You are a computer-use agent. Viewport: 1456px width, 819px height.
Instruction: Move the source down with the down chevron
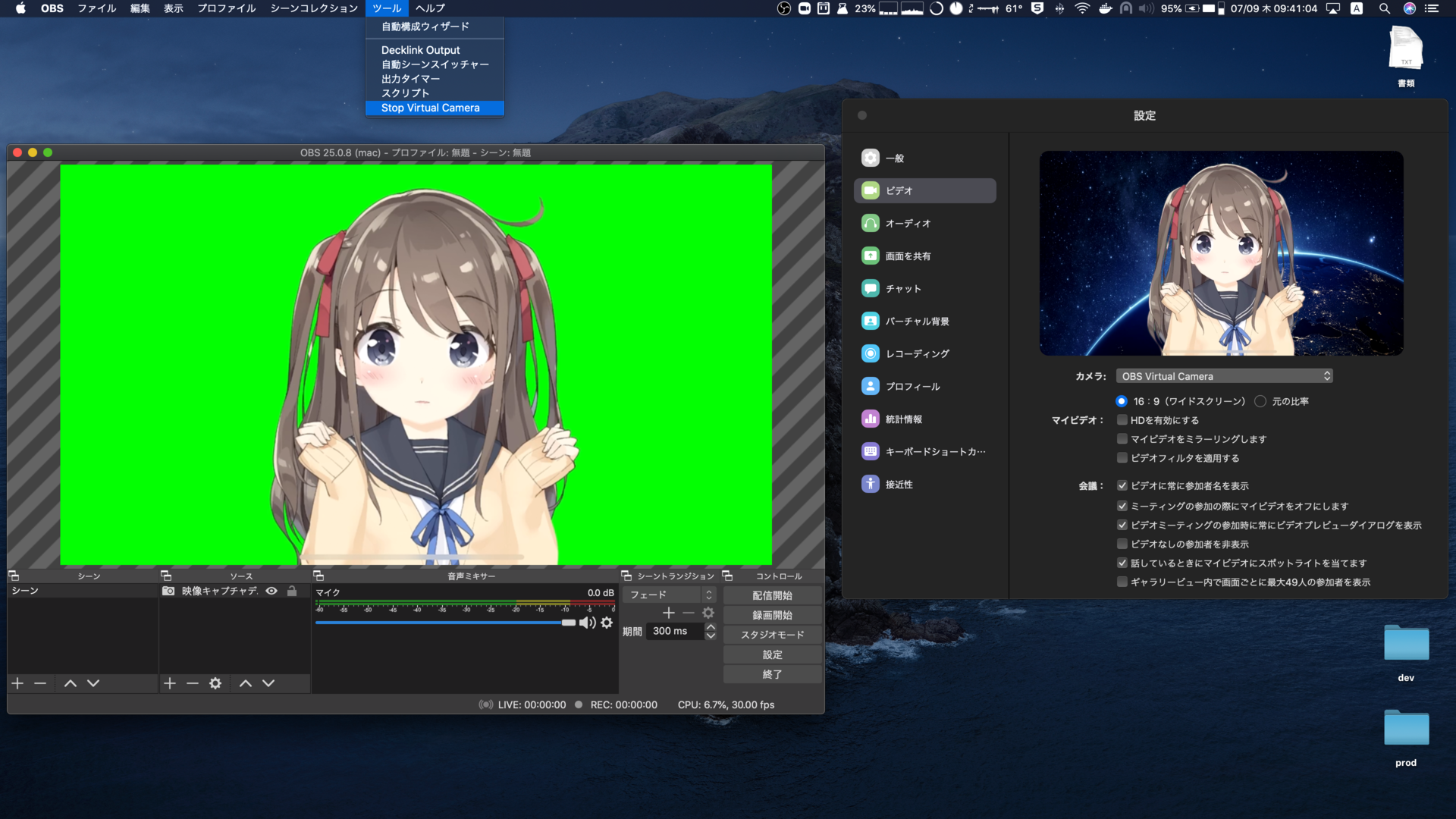(268, 683)
